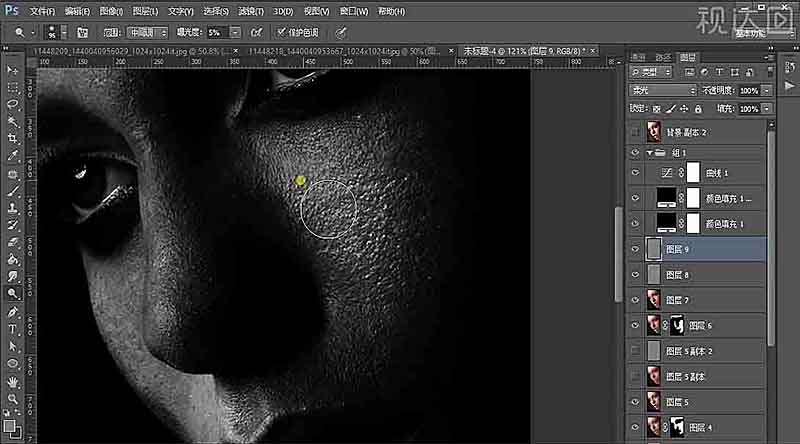800x444 pixels.
Task: Open the exposure 5% slider dropdown
Action: pos(235,33)
